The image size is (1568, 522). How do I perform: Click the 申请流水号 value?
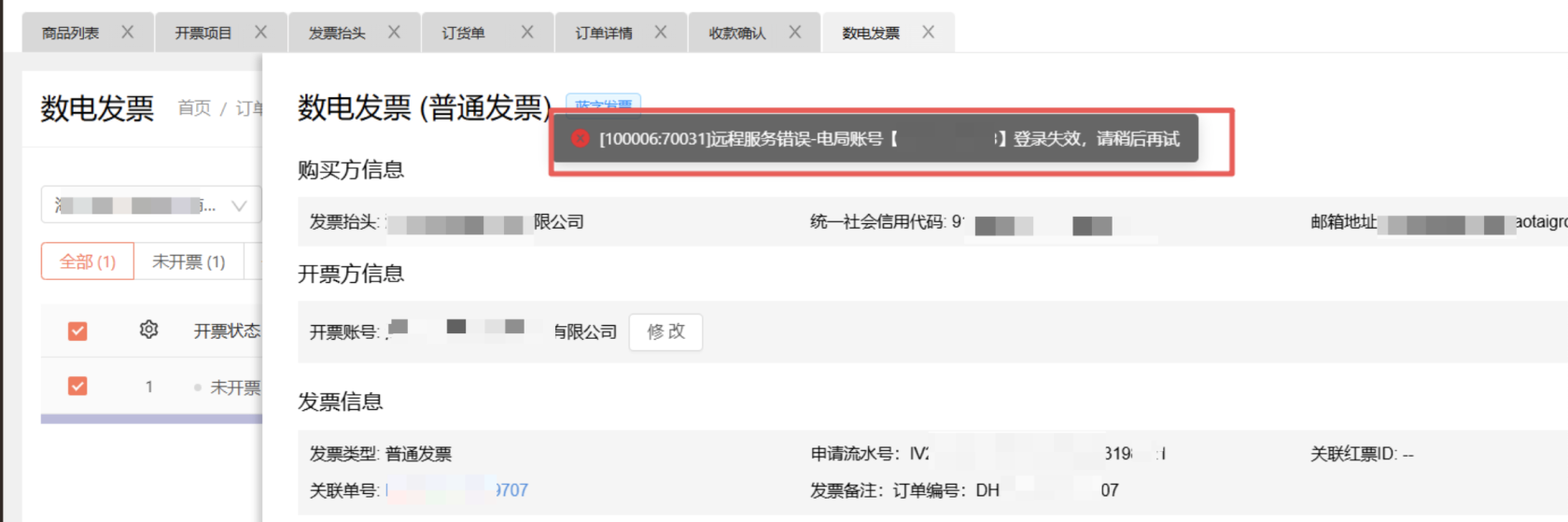point(1038,454)
